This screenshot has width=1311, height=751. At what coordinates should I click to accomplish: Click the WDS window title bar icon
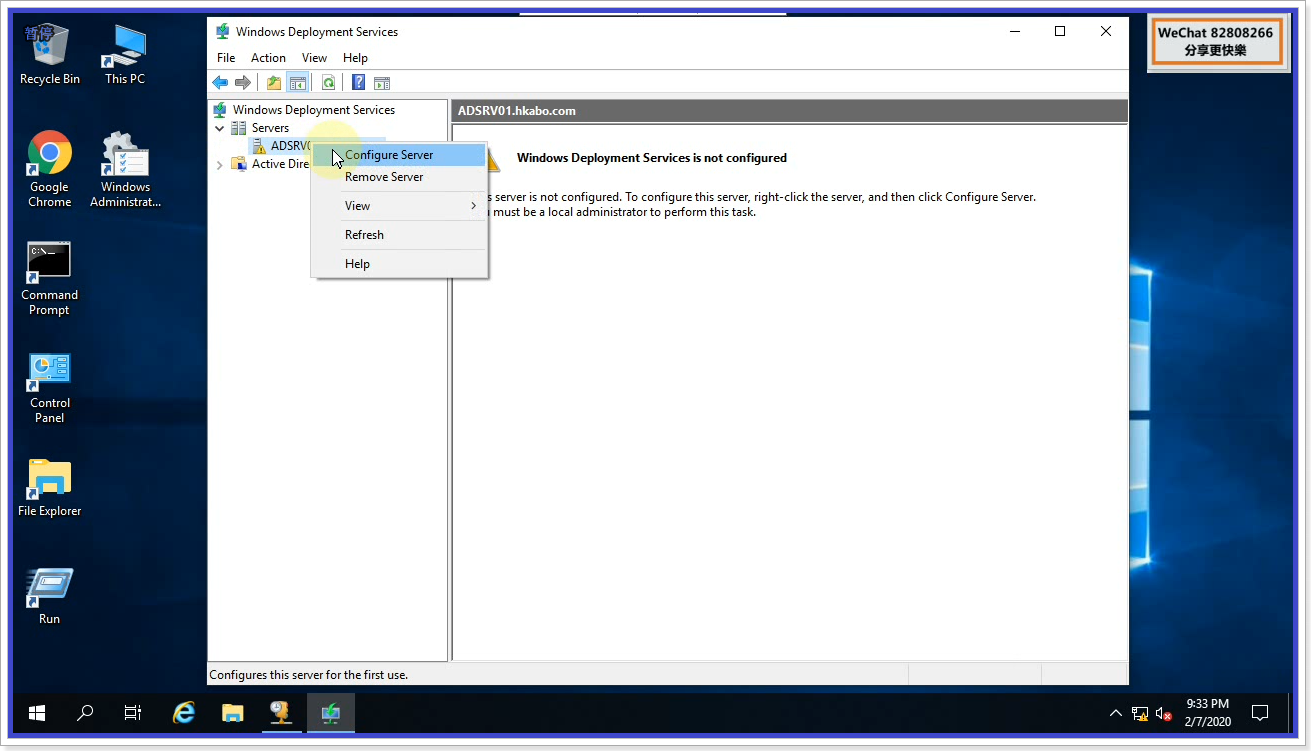point(222,31)
